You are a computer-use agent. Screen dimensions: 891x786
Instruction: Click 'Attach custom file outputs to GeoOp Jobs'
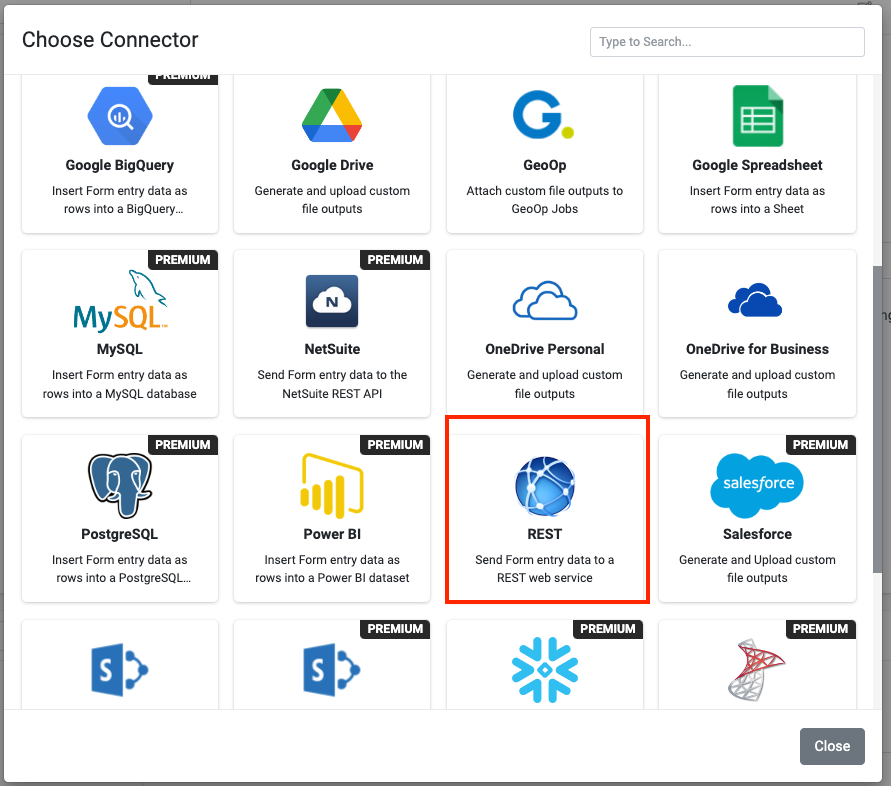[x=544, y=199]
